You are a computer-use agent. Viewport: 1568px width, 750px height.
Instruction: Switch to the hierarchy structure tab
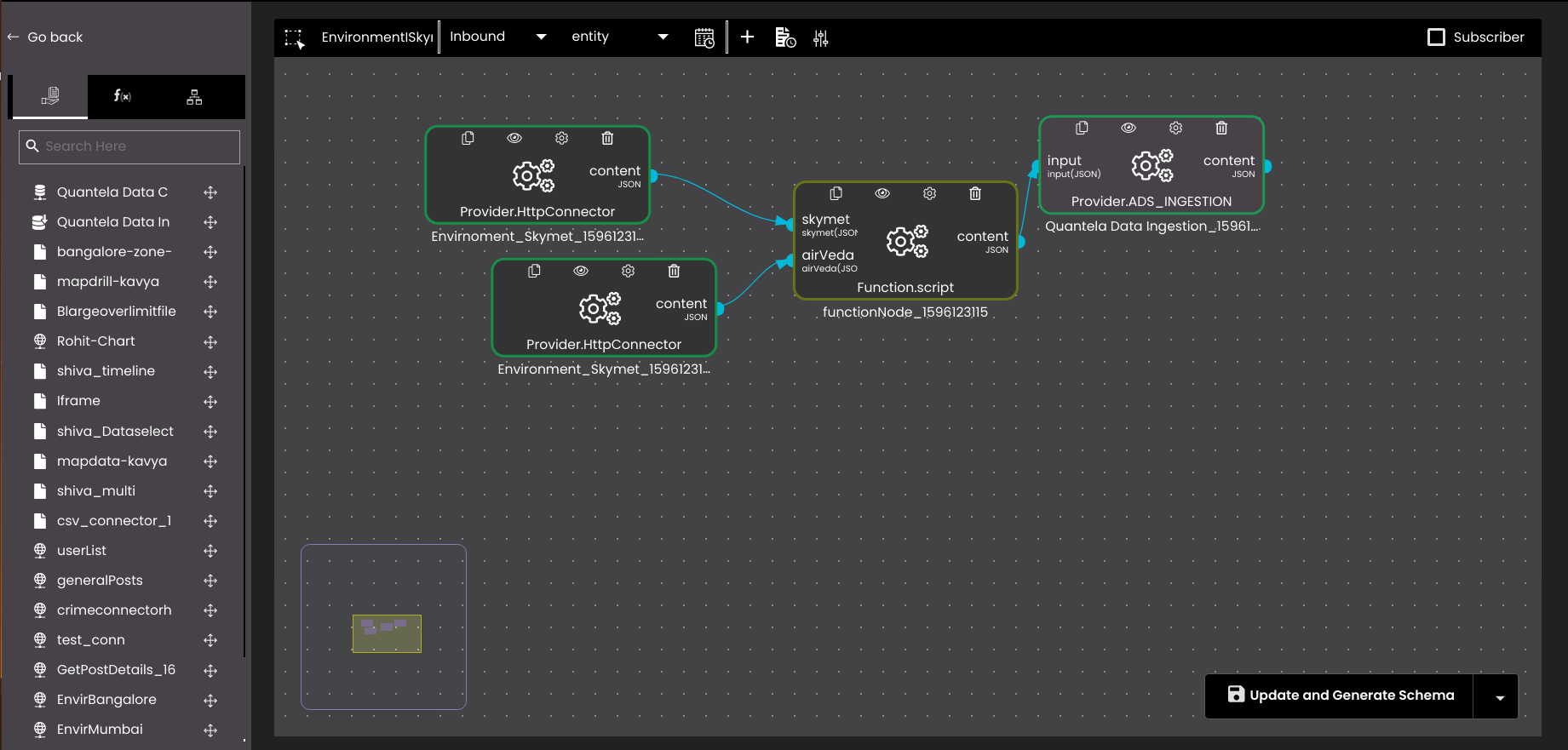(194, 97)
